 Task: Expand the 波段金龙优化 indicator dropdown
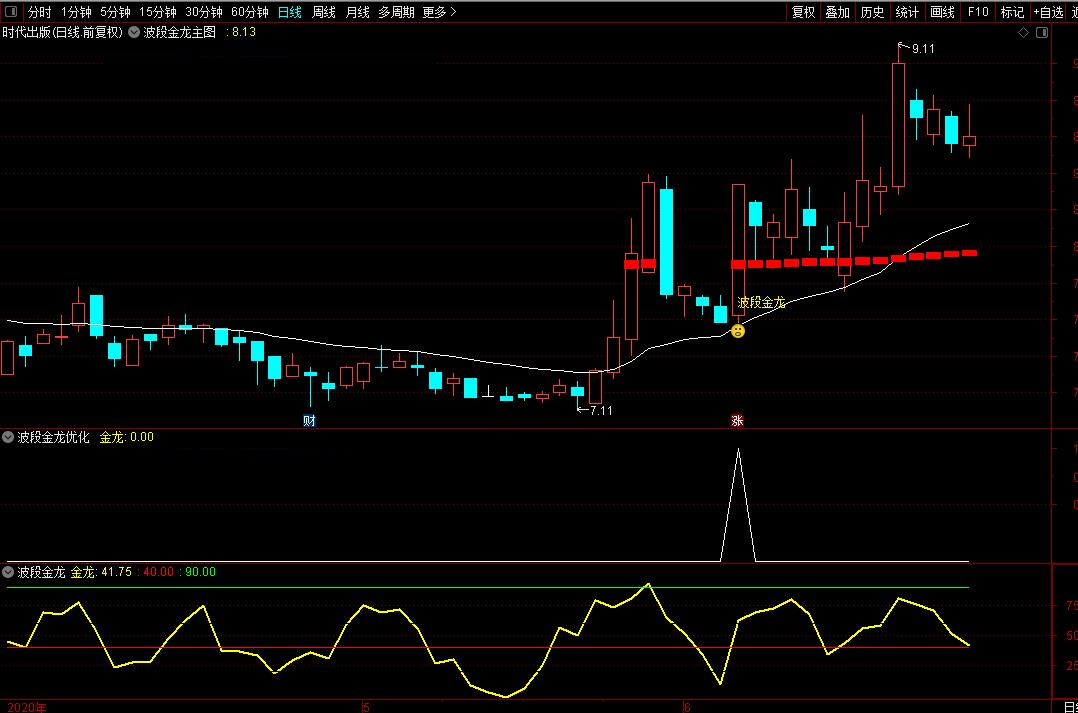tap(8, 437)
